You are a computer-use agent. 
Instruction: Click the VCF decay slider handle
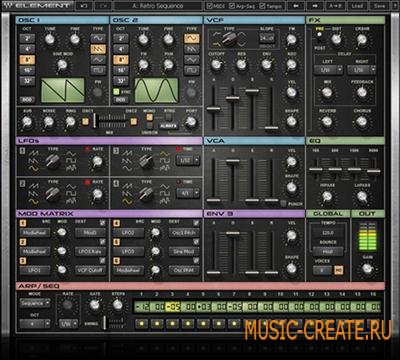pos(232,98)
